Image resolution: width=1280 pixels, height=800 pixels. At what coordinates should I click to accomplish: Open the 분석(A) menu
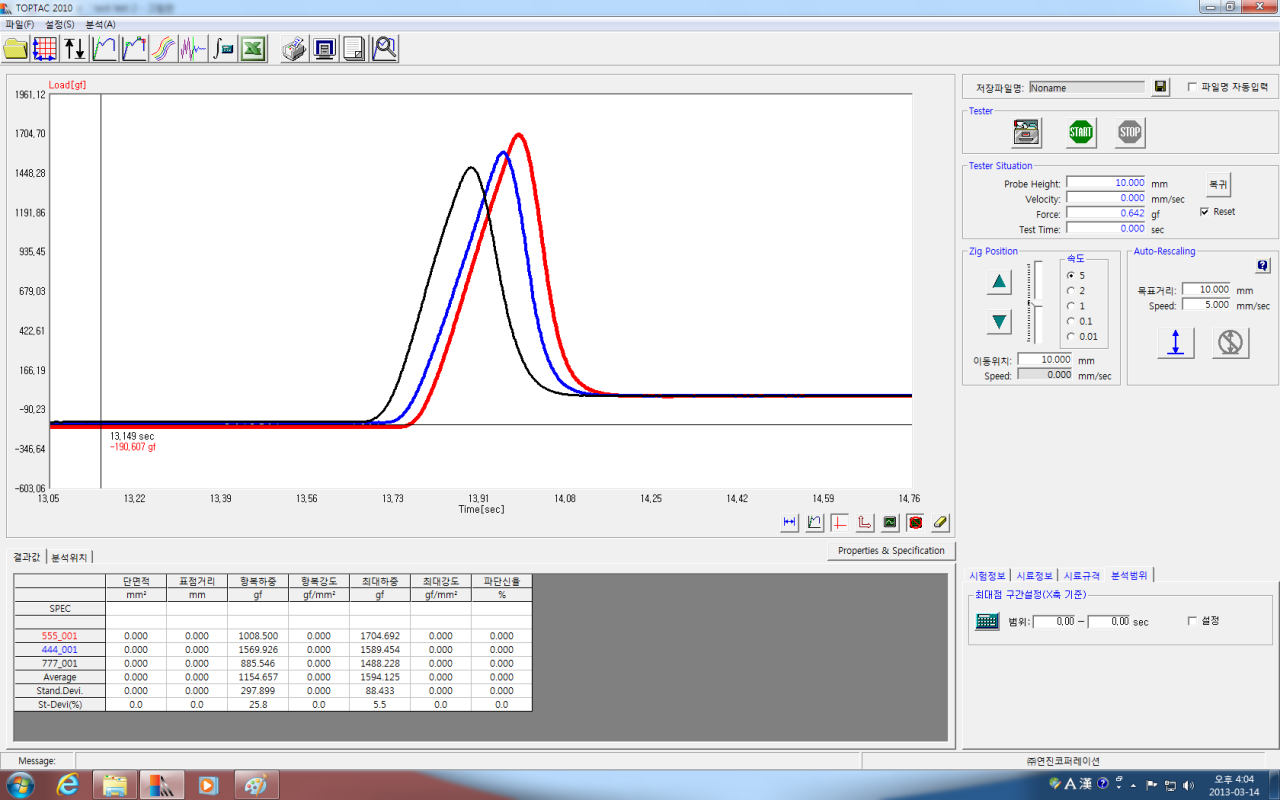point(100,24)
